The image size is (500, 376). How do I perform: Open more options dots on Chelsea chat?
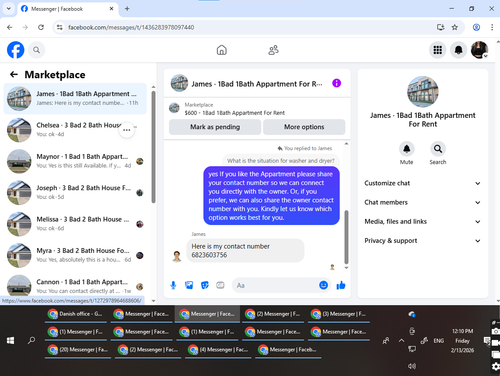click(x=127, y=130)
